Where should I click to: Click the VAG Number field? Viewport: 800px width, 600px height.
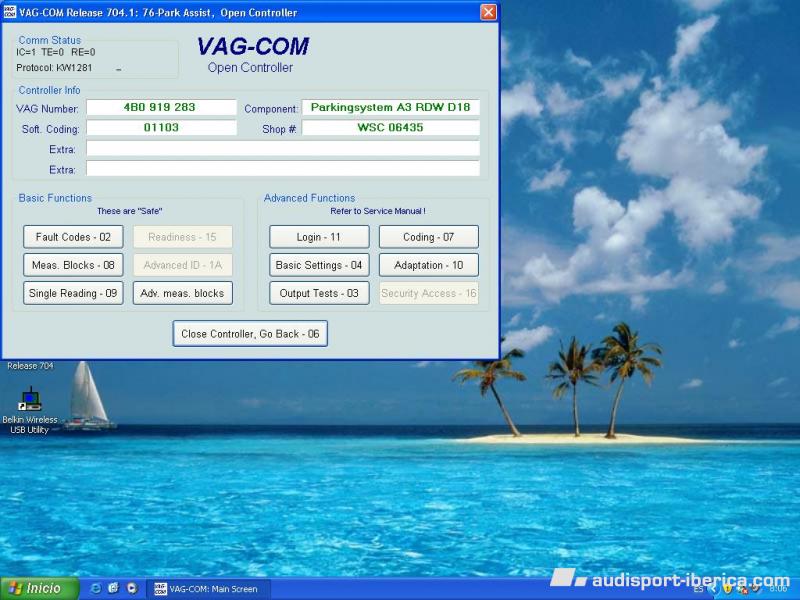pyautogui.click(x=161, y=108)
